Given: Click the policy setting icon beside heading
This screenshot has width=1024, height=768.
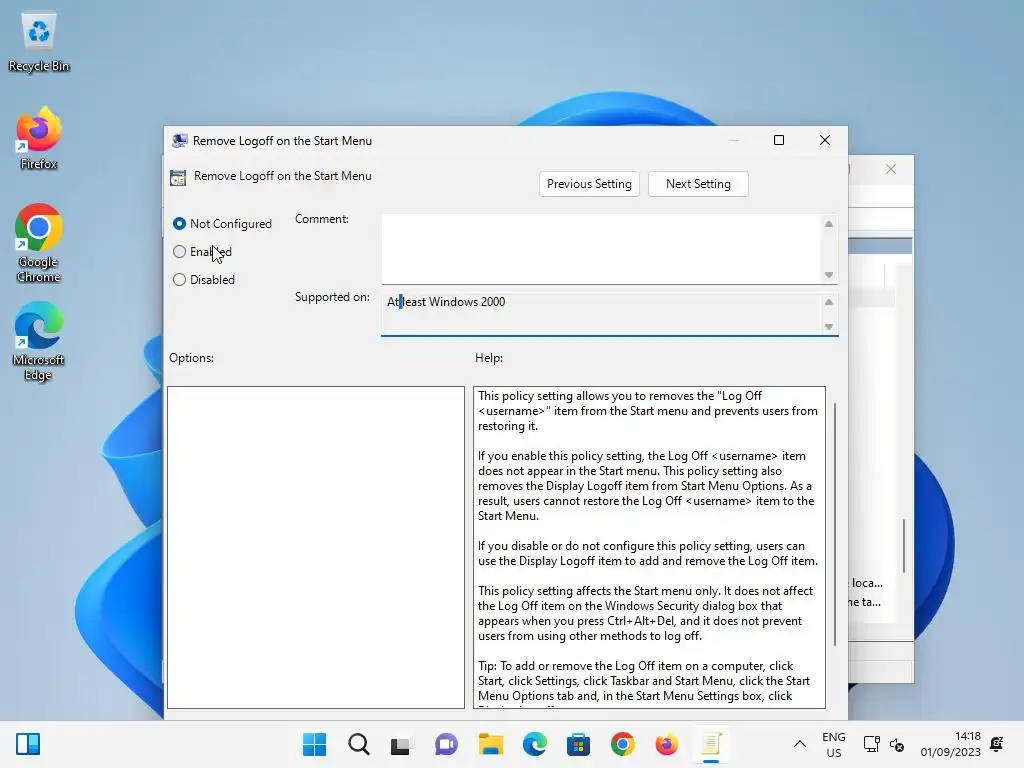Looking at the screenshot, I should pos(178,177).
